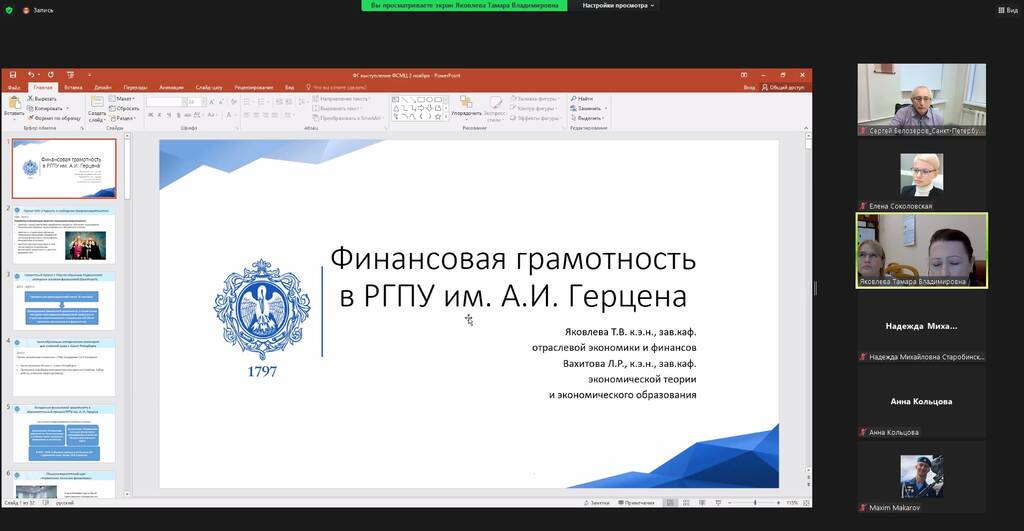Center text in the paragraph group
This screenshot has width=1024, height=531.
(256, 115)
